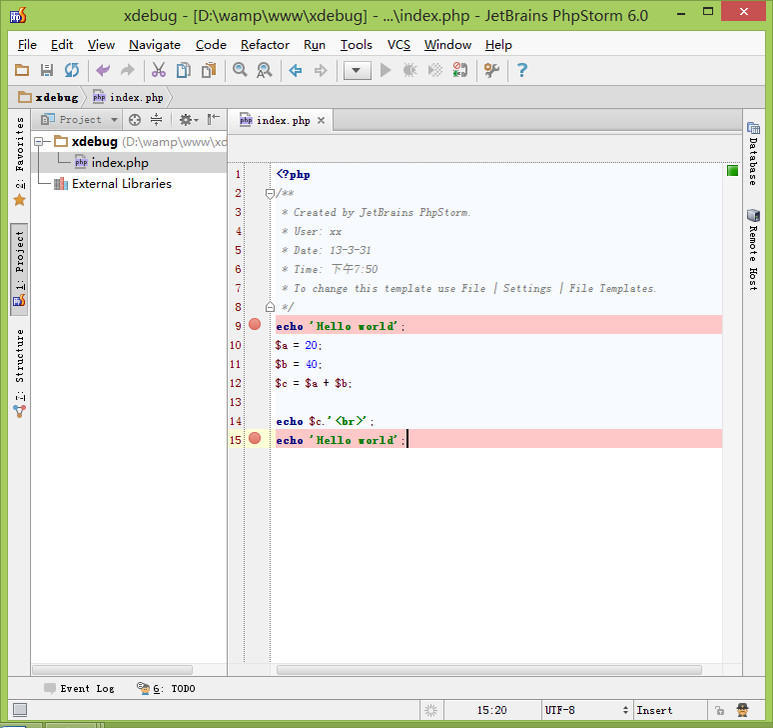This screenshot has width=773, height=728.
Task: Click the Cut scissors icon
Action: click(159, 70)
